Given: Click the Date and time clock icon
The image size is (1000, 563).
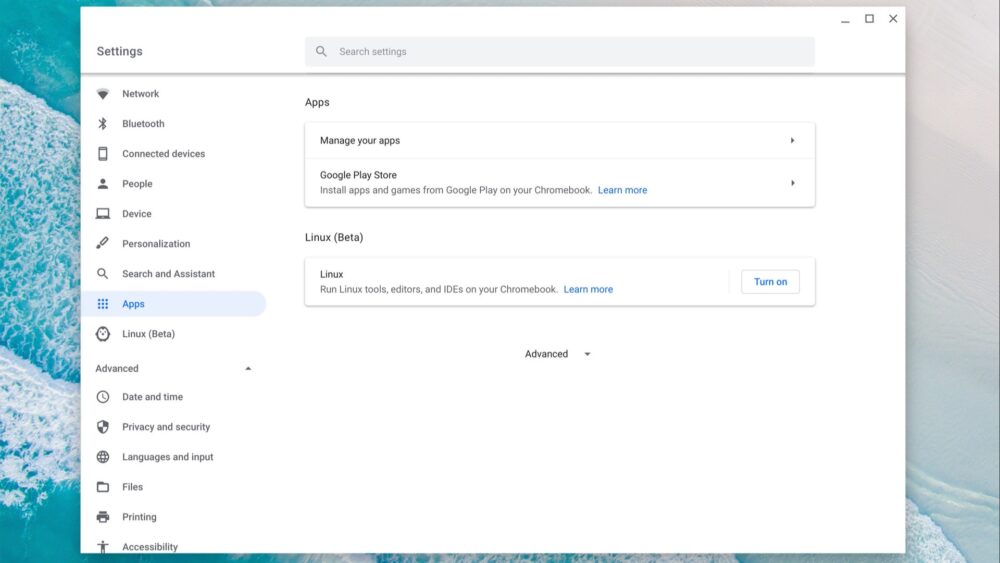Looking at the screenshot, I should tap(103, 397).
